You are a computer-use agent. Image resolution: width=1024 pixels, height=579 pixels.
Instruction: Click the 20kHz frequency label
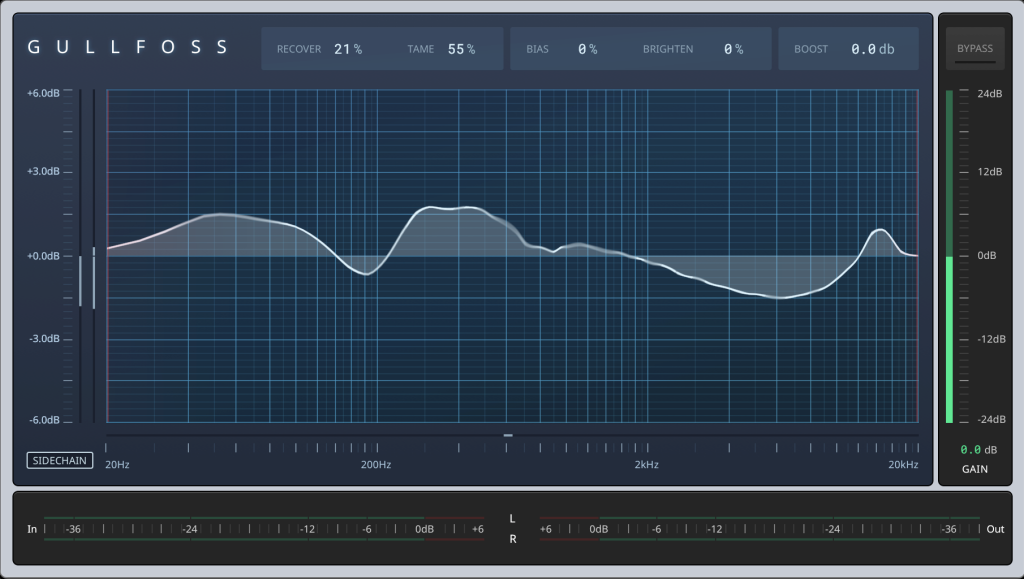(903, 465)
